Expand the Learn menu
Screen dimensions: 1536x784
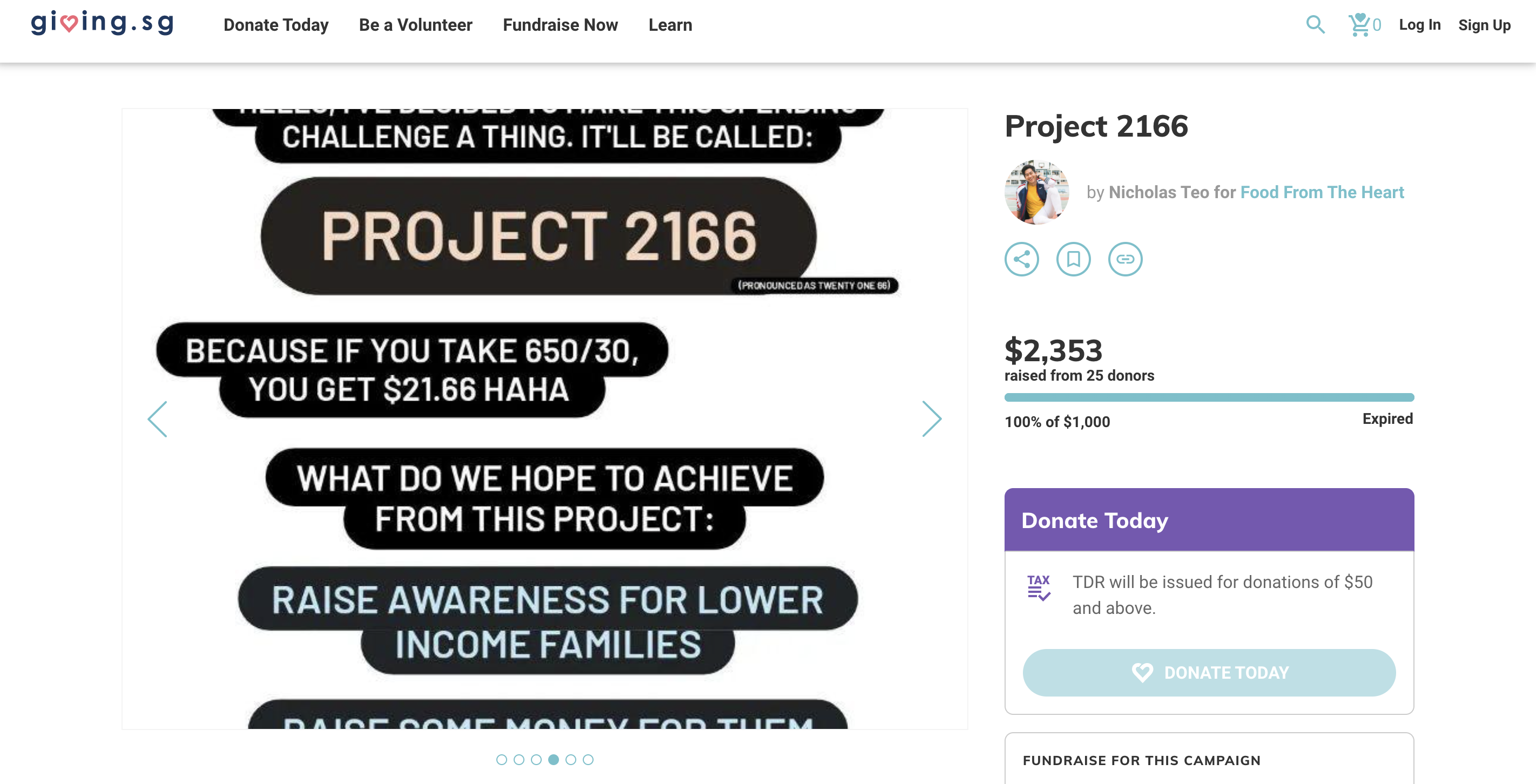coord(670,25)
